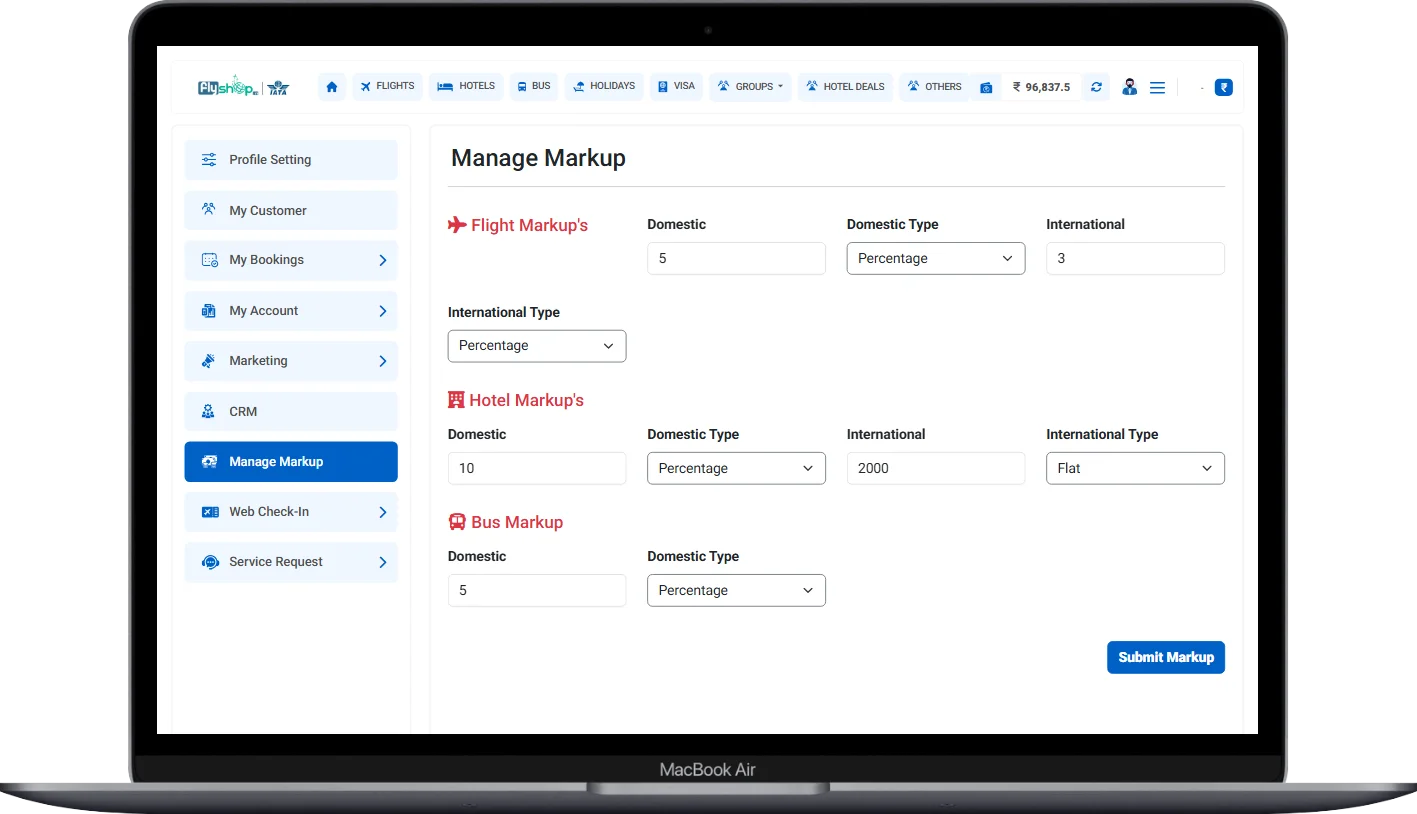Expand the My Bookings sidebar chevron
Screen dimensions: 1417x814
383,260
